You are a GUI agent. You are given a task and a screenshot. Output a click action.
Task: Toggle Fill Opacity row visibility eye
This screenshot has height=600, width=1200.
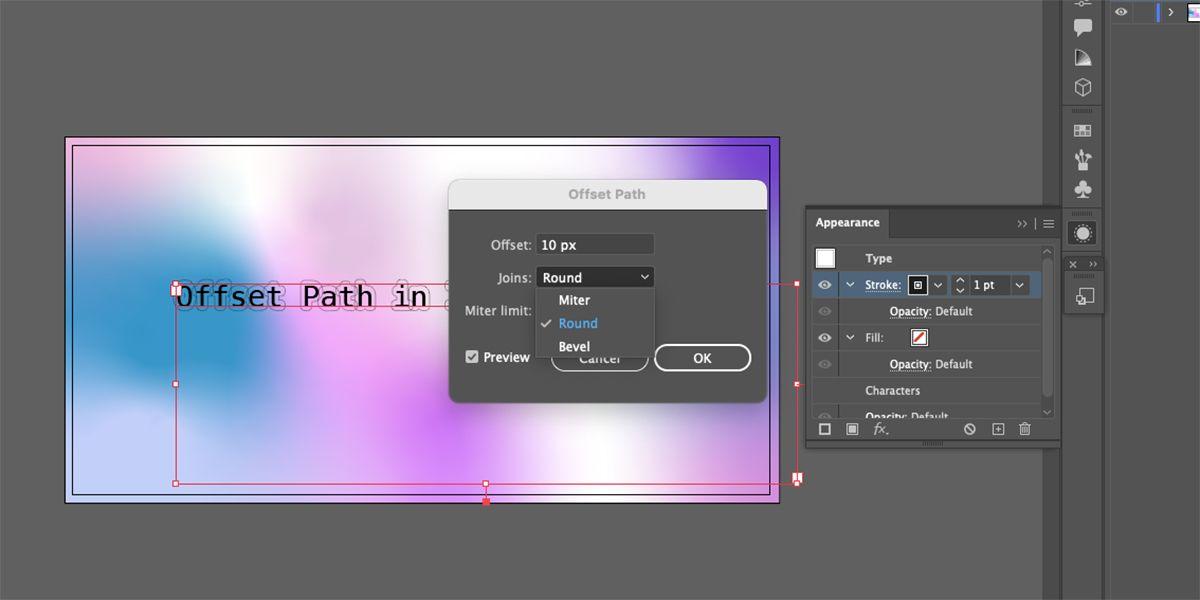[x=825, y=364]
